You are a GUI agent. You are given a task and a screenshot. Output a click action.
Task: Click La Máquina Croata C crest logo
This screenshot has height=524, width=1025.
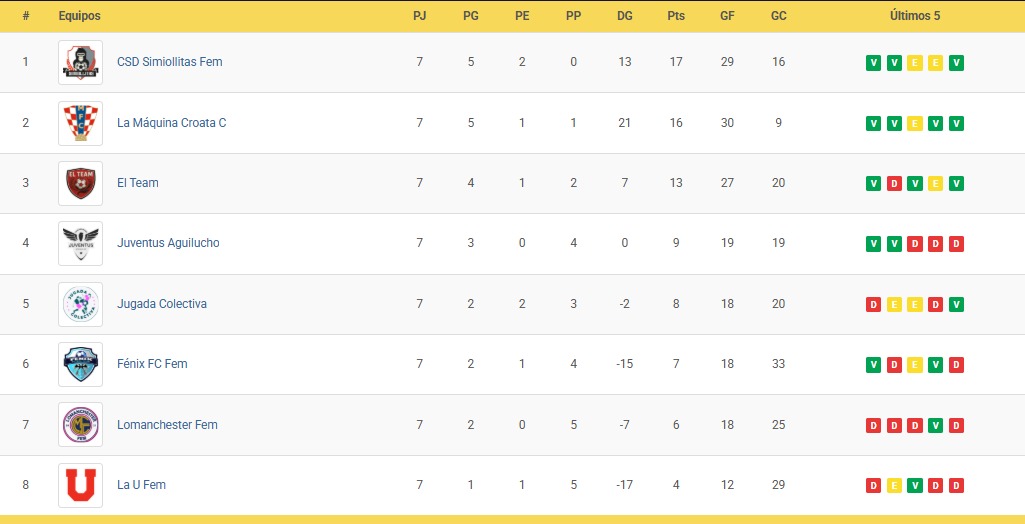tap(80, 123)
